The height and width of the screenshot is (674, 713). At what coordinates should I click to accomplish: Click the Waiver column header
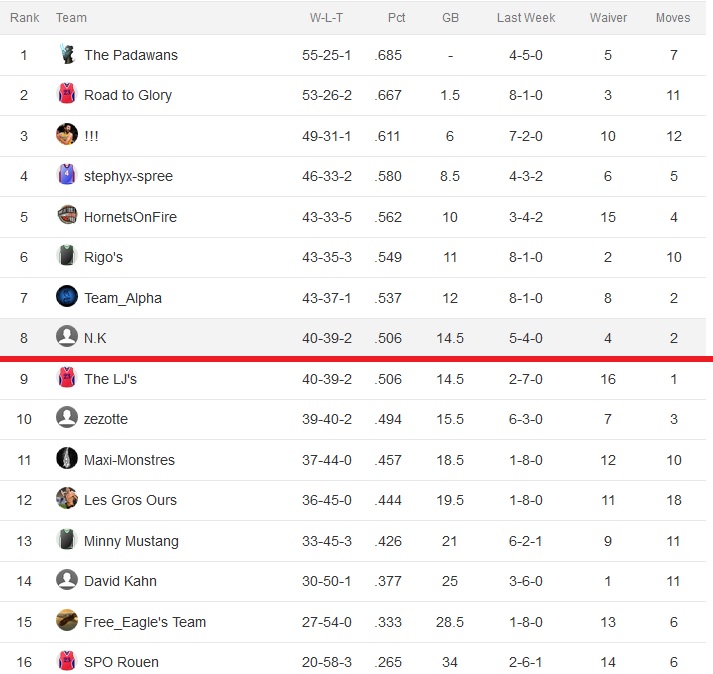(x=608, y=18)
